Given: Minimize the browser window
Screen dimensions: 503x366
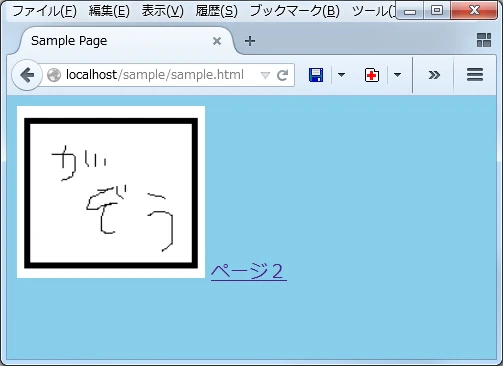Looking at the screenshot, I should coord(410,11).
